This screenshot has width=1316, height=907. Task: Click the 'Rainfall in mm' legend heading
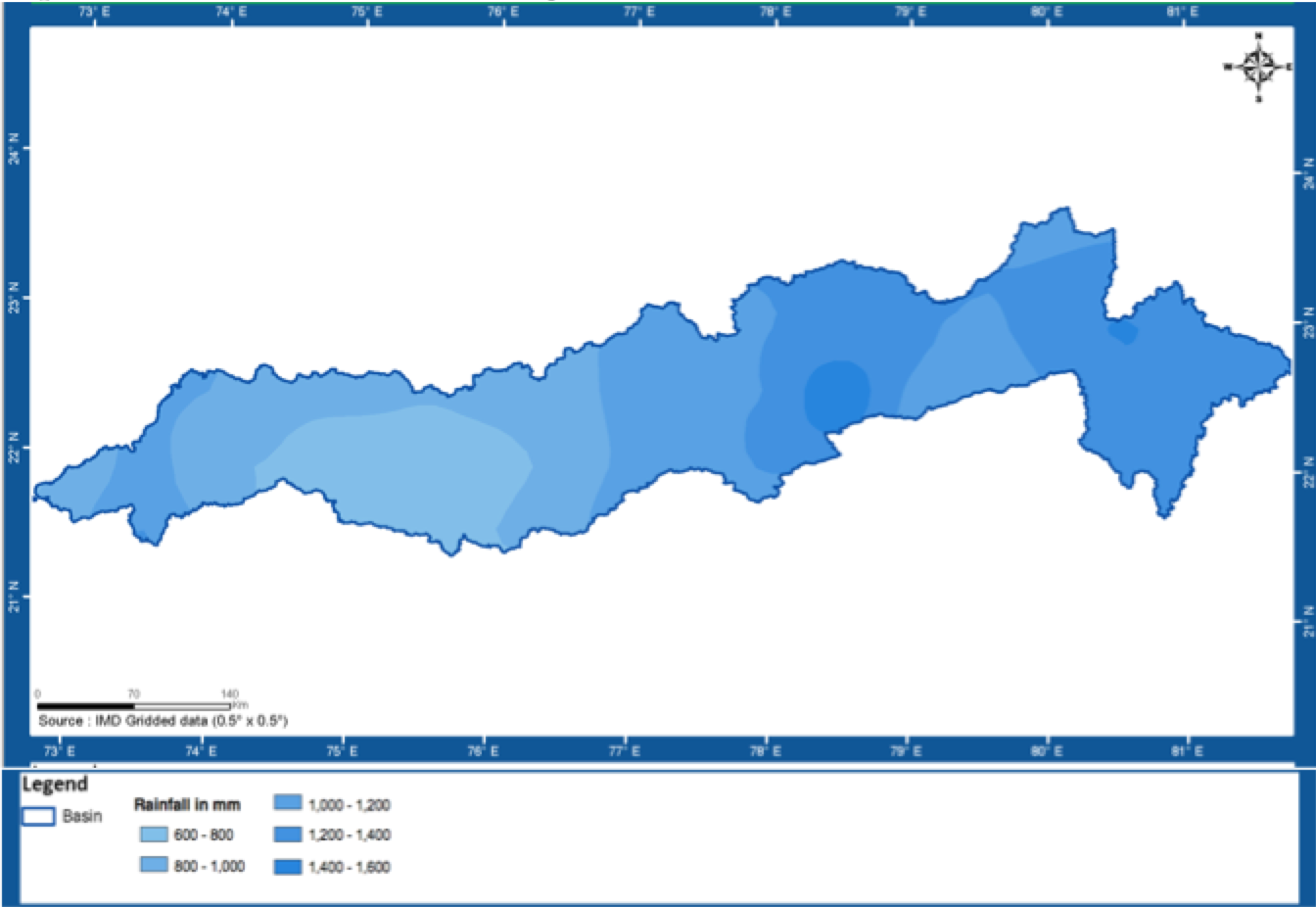(187, 804)
